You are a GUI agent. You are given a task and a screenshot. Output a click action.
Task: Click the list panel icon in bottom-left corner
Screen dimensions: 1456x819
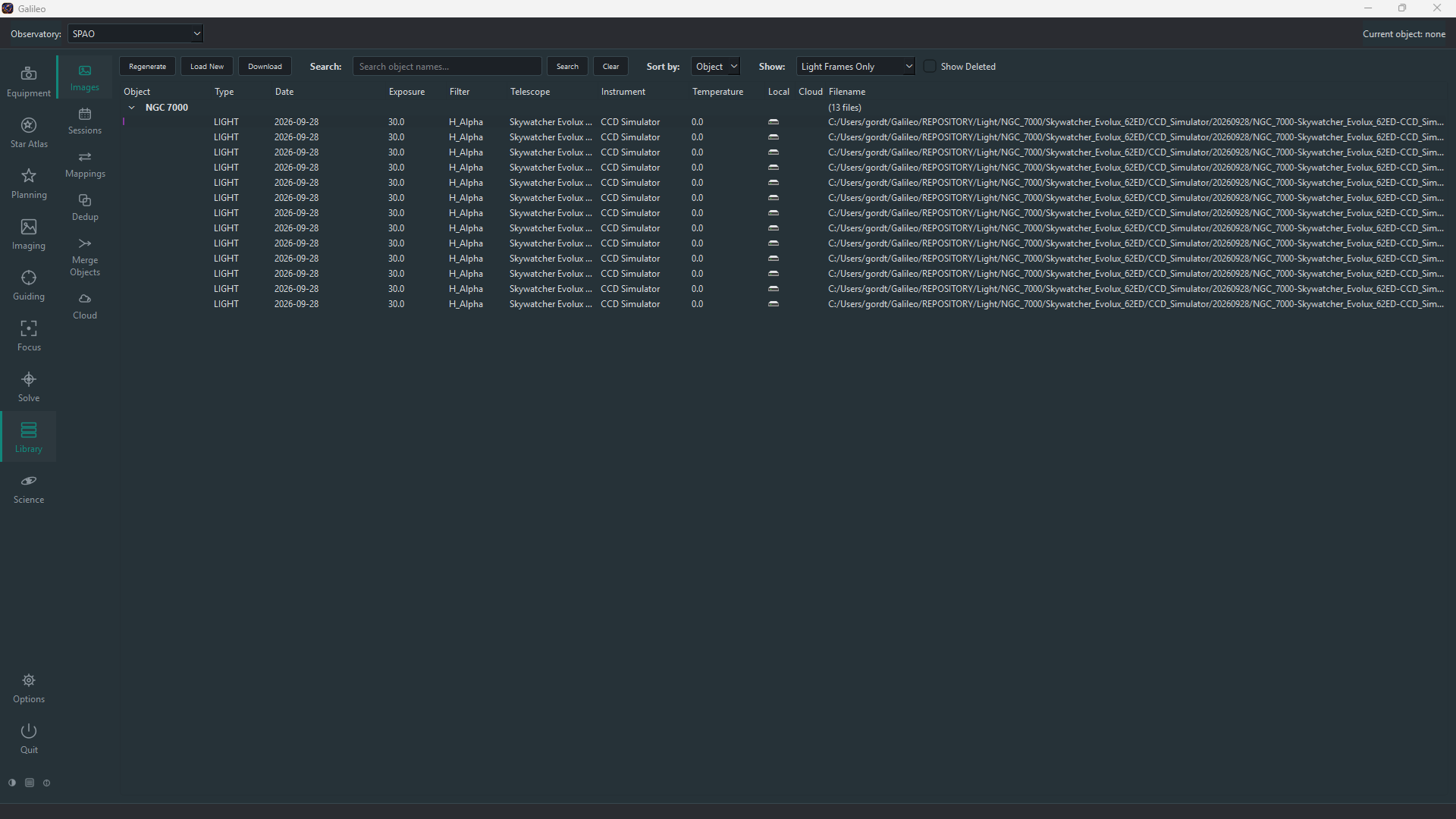pos(30,783)
